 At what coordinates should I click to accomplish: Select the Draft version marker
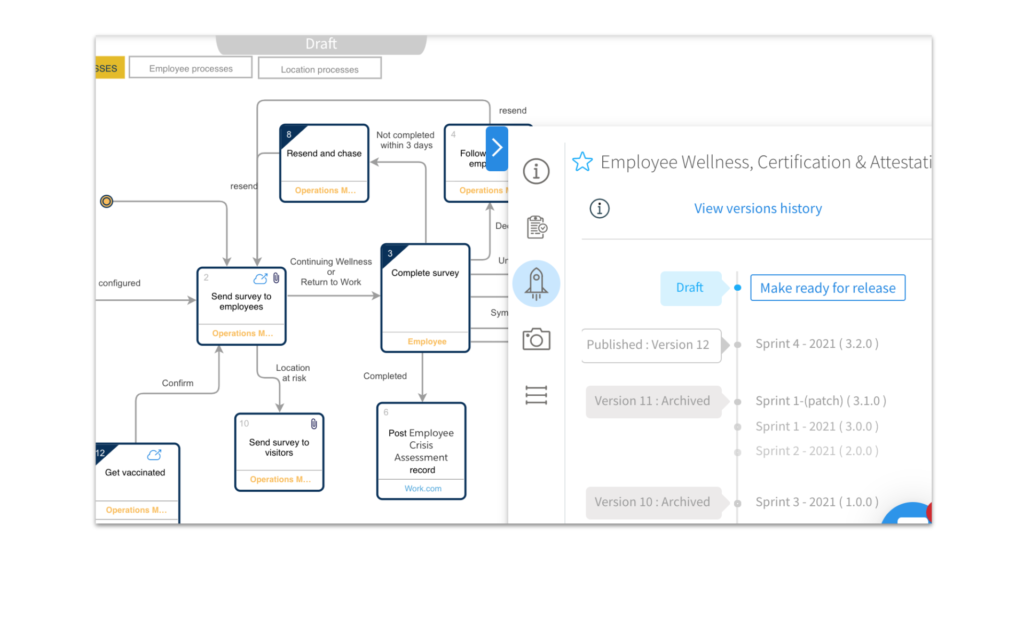point(690,288)
